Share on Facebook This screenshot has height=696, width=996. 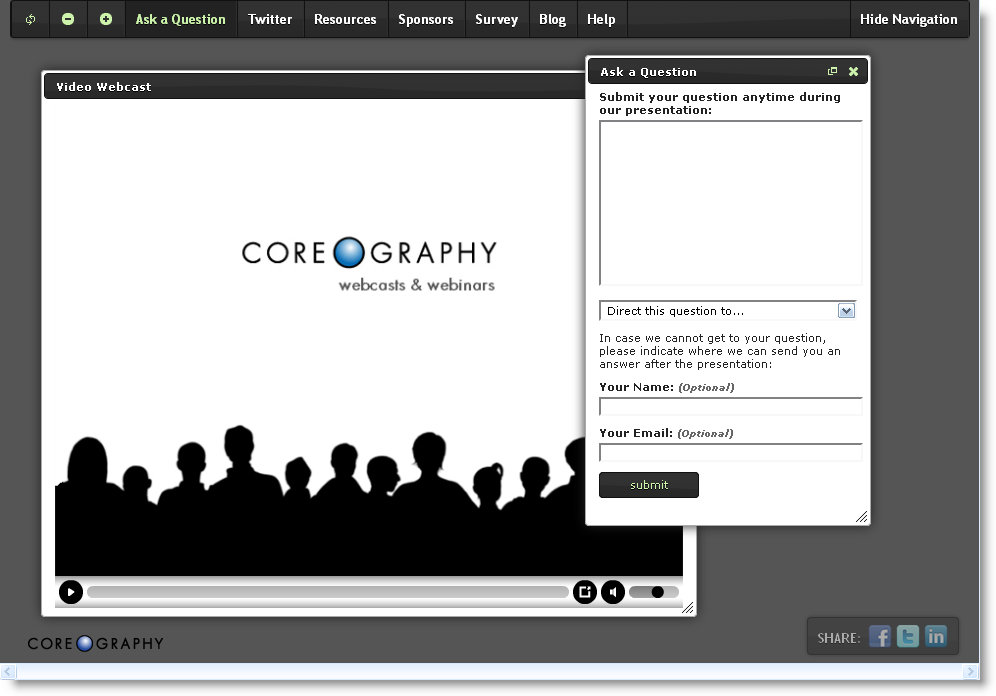click(x=880, y=636)
